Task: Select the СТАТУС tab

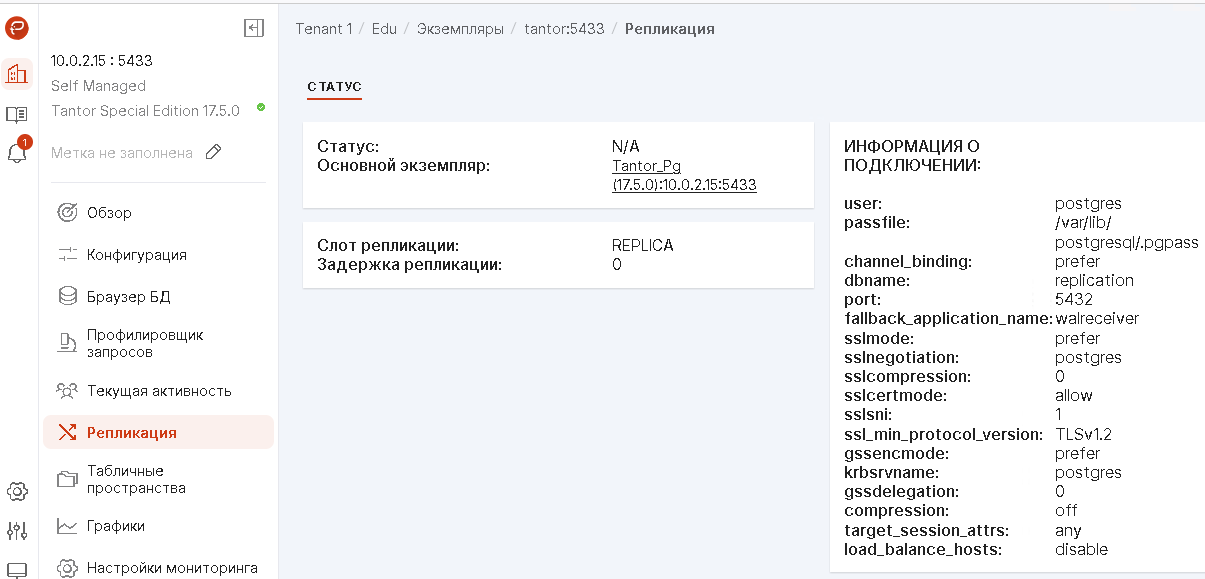Action: click(334, 87)
